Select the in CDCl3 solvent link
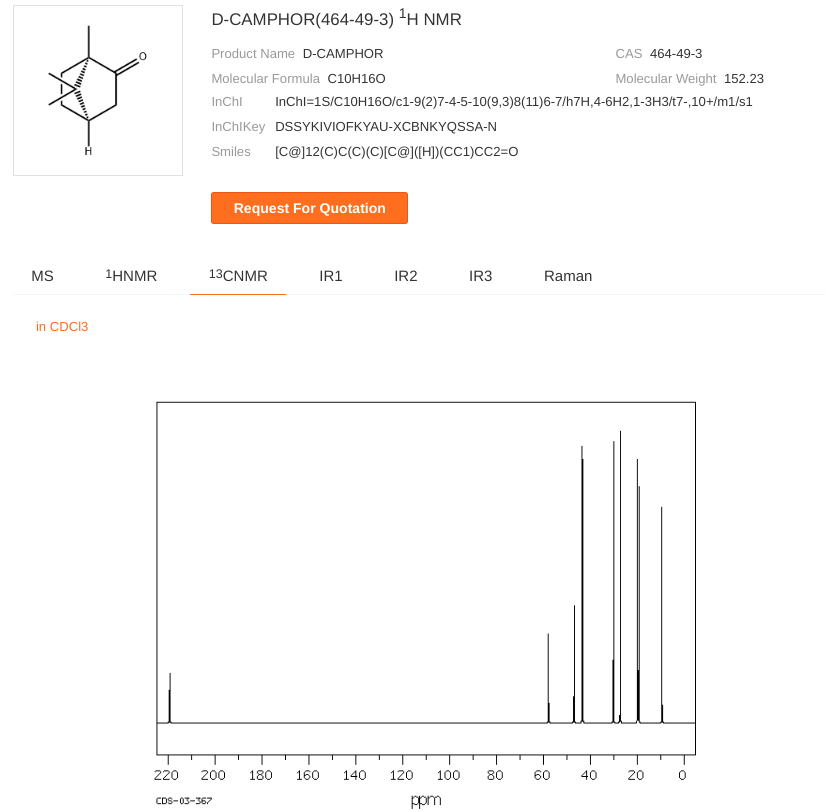 coord(62,326)
